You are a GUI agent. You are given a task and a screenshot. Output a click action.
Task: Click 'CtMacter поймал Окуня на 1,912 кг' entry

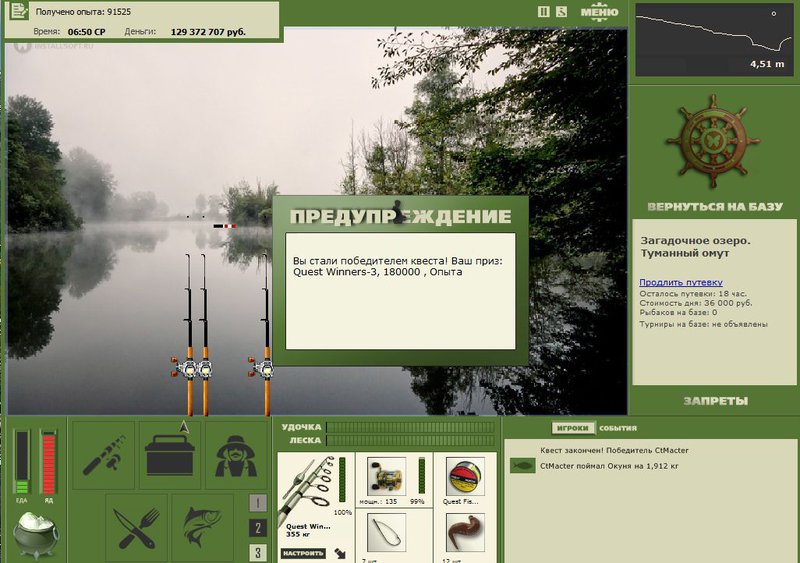click(x=609, y=466)
